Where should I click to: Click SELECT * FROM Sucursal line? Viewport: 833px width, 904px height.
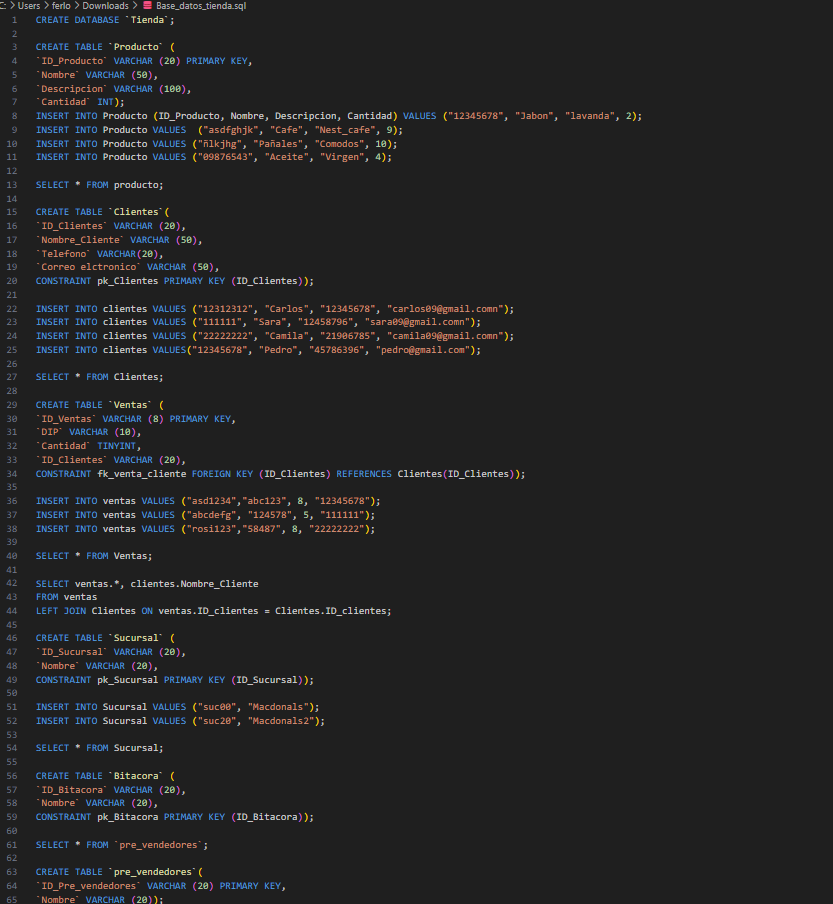click(x=99, y=748)
